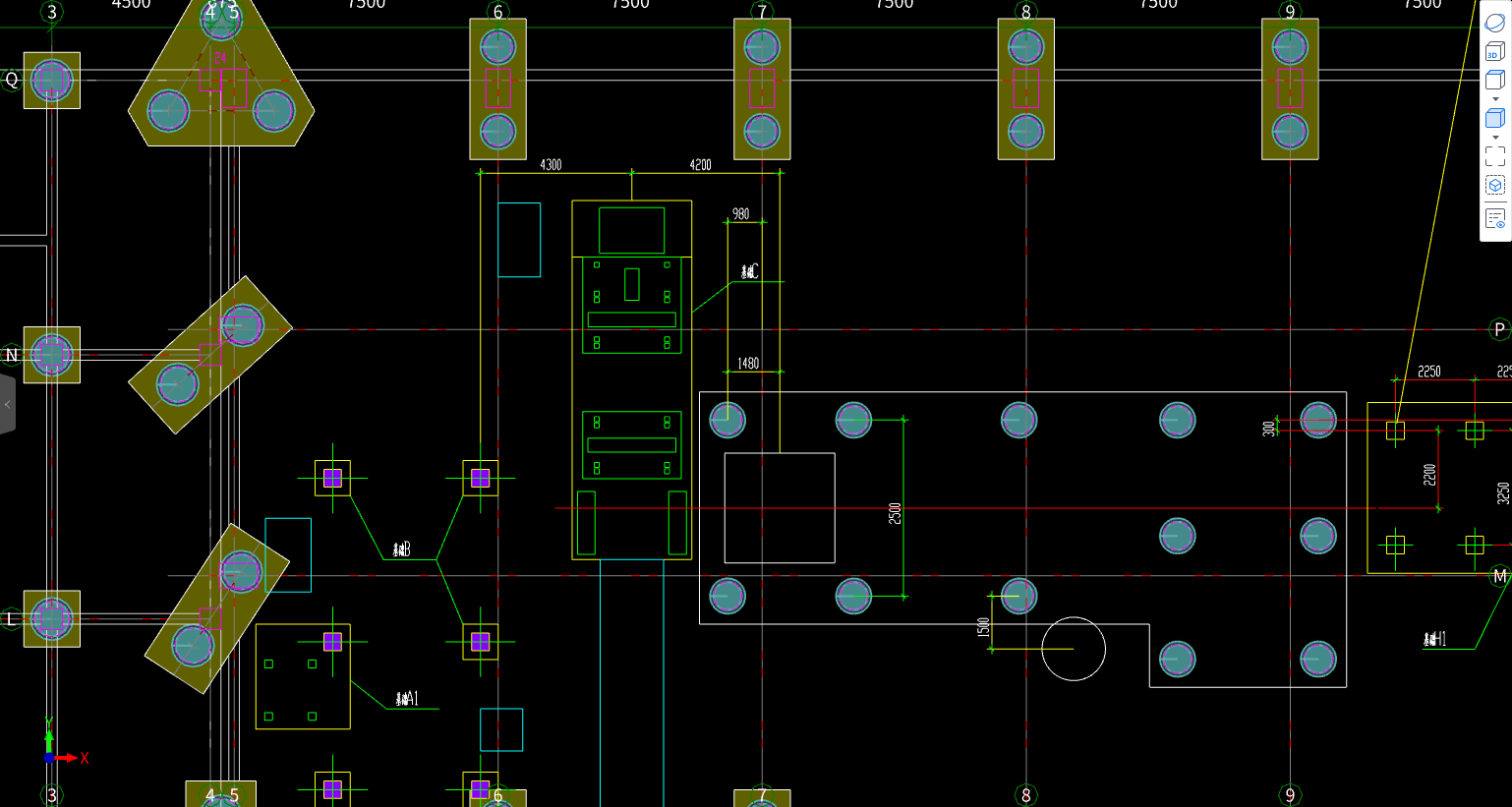Open the display settings list icon
1512x807 pixels.
click(x=1494, y=218)
